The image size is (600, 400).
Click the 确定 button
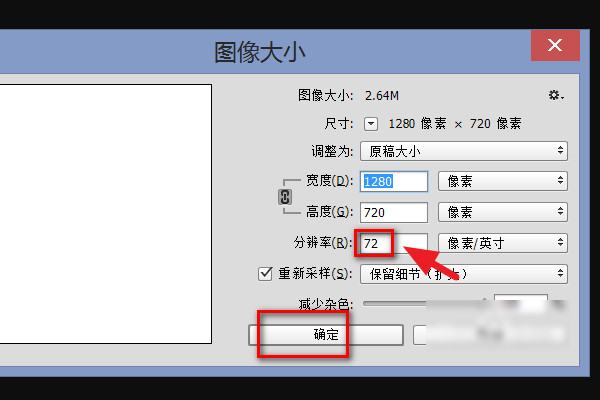click(326, 335)
